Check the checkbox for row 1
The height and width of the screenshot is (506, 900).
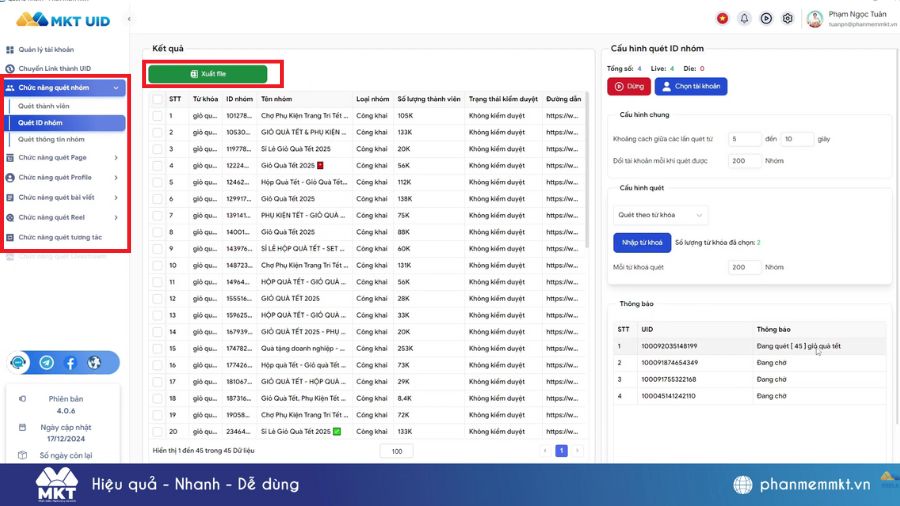click(157, 116)
